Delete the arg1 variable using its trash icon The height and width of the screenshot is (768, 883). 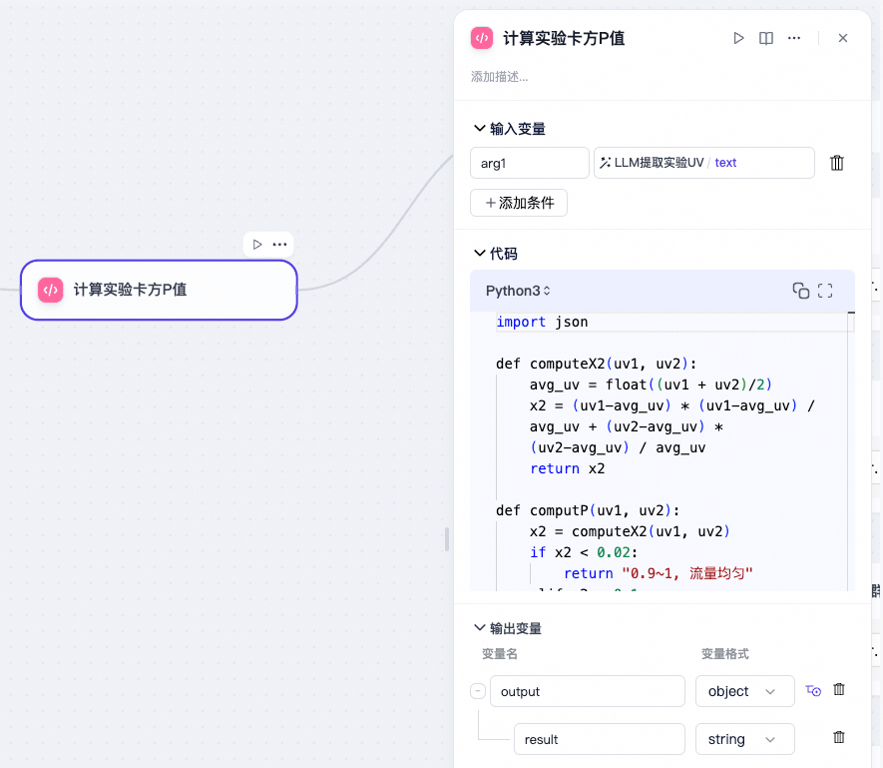coord(837,162)
